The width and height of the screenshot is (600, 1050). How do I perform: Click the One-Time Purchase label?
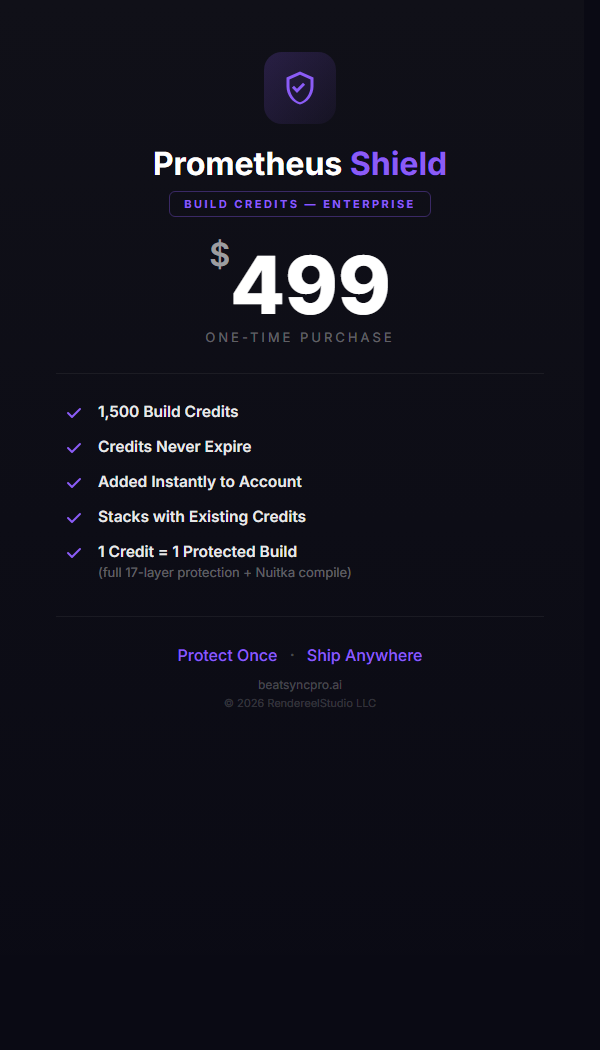299,338
